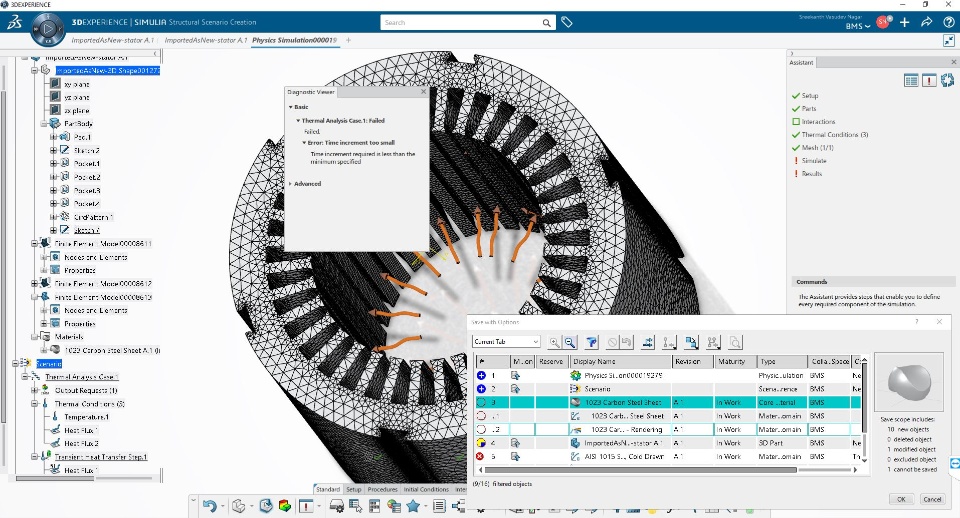Click the diagnostics window icon with exclamation mark
960x518 pixels.
tap(306, 506)
